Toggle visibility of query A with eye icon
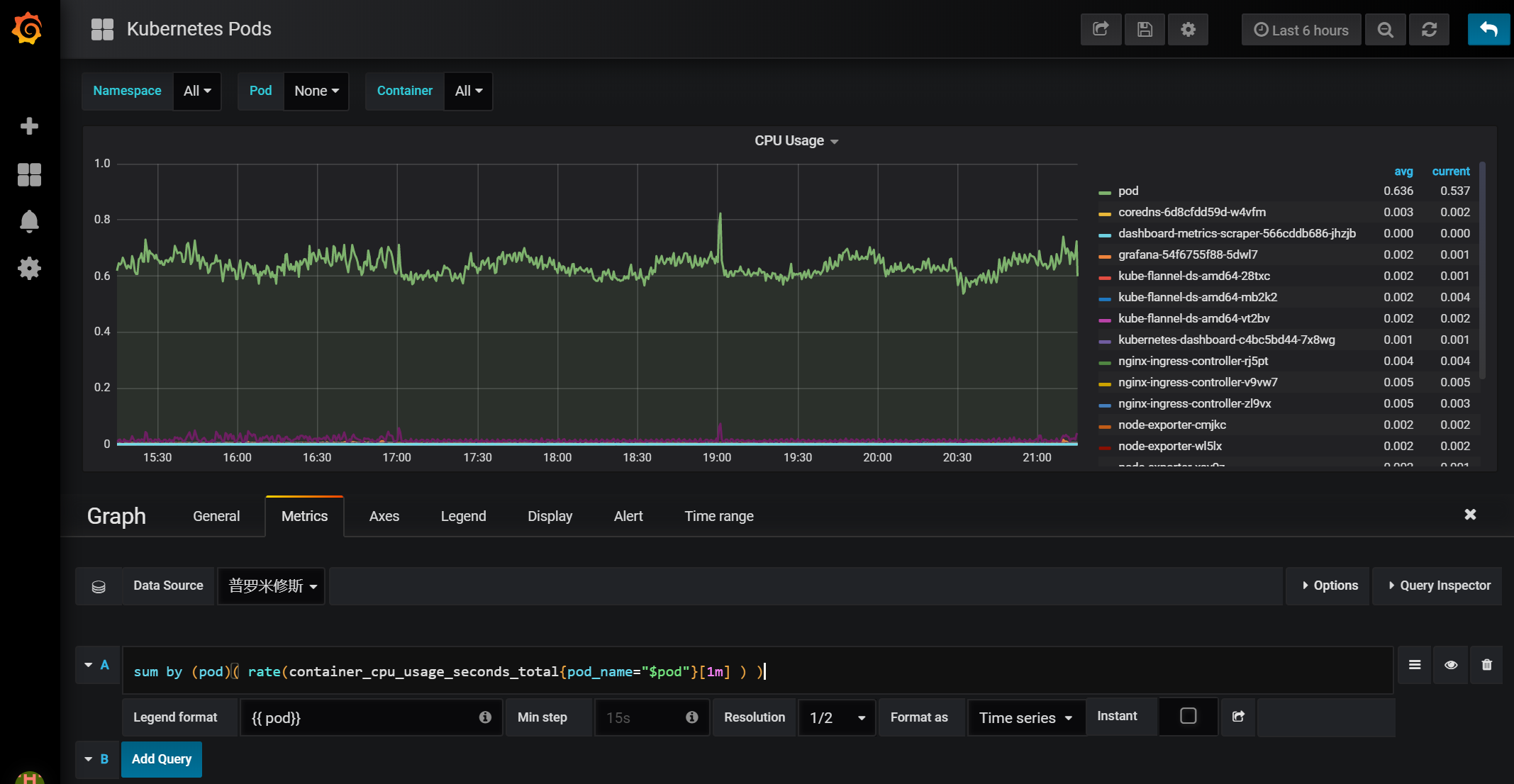The image size is (1514, 784). pos(1451,664)
